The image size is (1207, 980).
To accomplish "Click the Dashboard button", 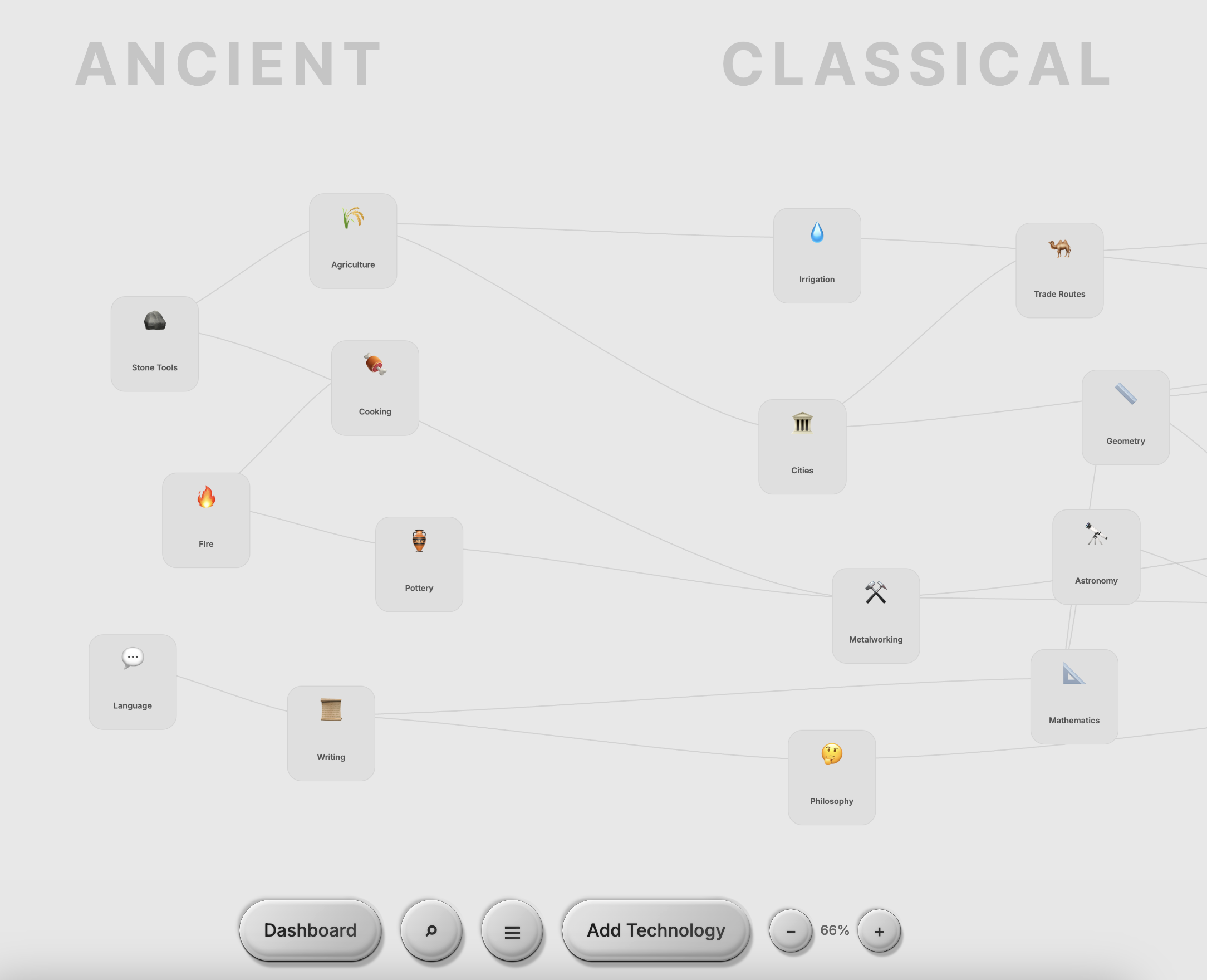I will point(310,930).
